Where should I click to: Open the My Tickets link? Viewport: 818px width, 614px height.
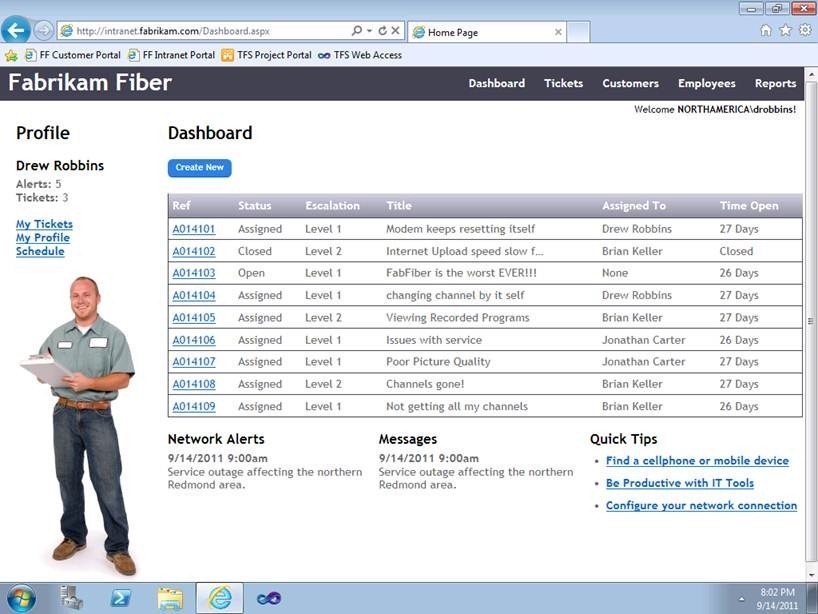pyautogui.click(x=43, y=223)
